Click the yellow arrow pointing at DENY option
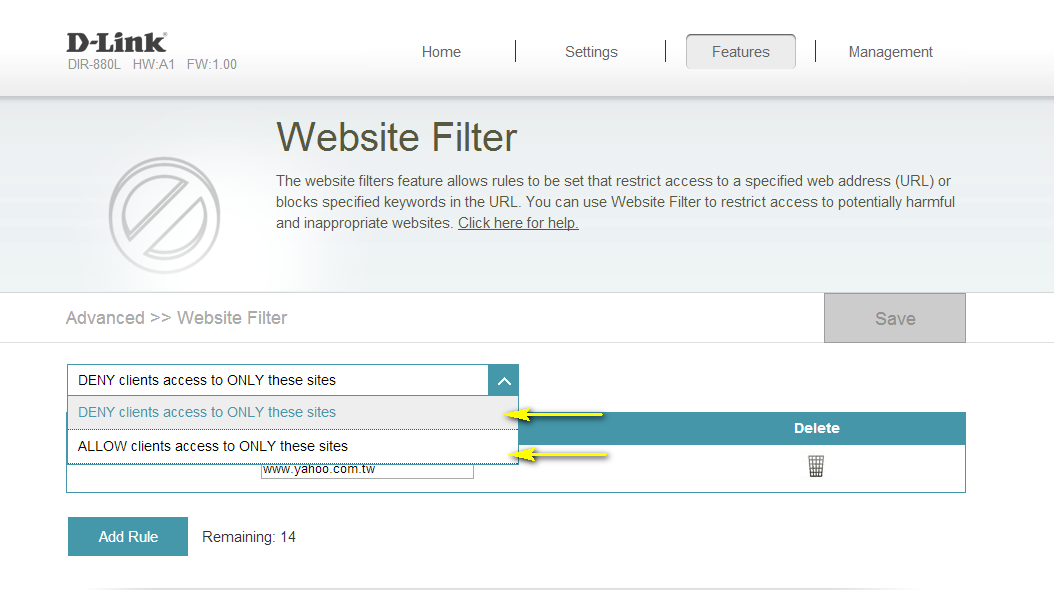 [x=560, y=413]
